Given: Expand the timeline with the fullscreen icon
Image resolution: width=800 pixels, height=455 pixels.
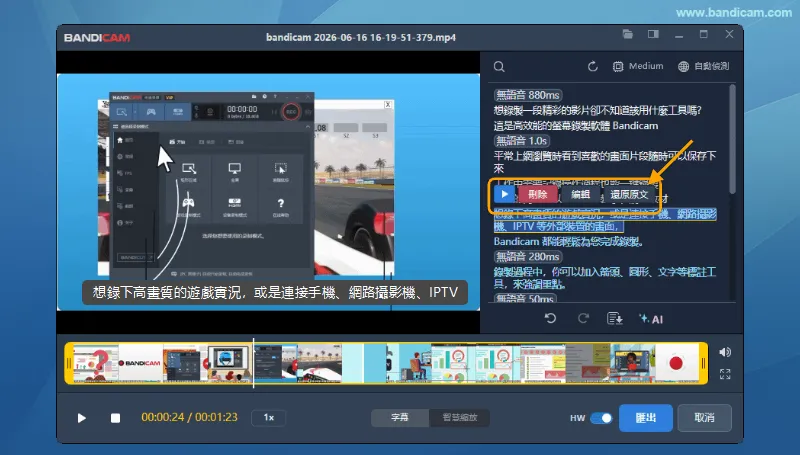Looking at the screenshot, I should (724, 374).
